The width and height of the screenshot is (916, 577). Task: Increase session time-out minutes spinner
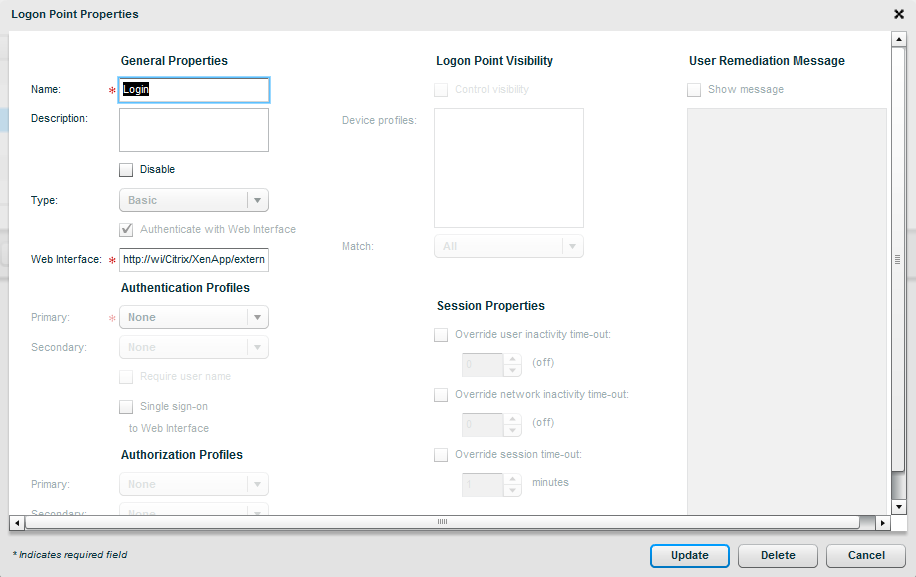coord(512,479)
